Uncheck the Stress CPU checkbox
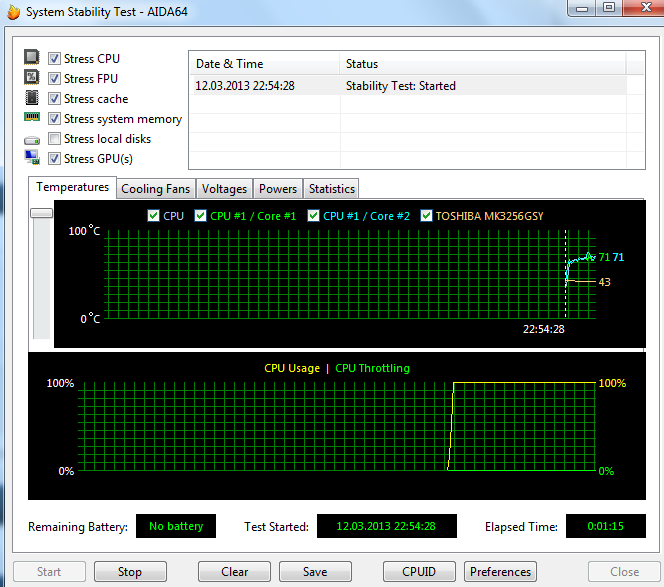The height and width of the screenshot is (587, 664). point(54,58)
